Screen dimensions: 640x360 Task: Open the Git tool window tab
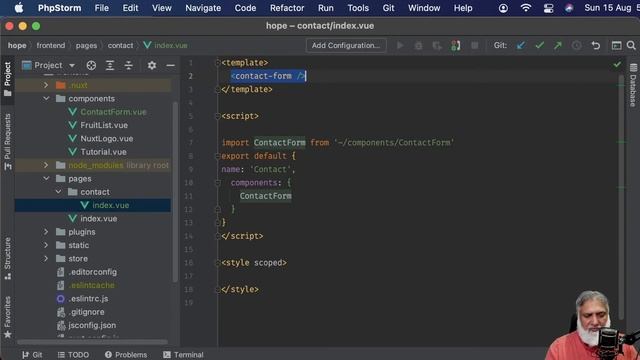(x=32, y=355)
